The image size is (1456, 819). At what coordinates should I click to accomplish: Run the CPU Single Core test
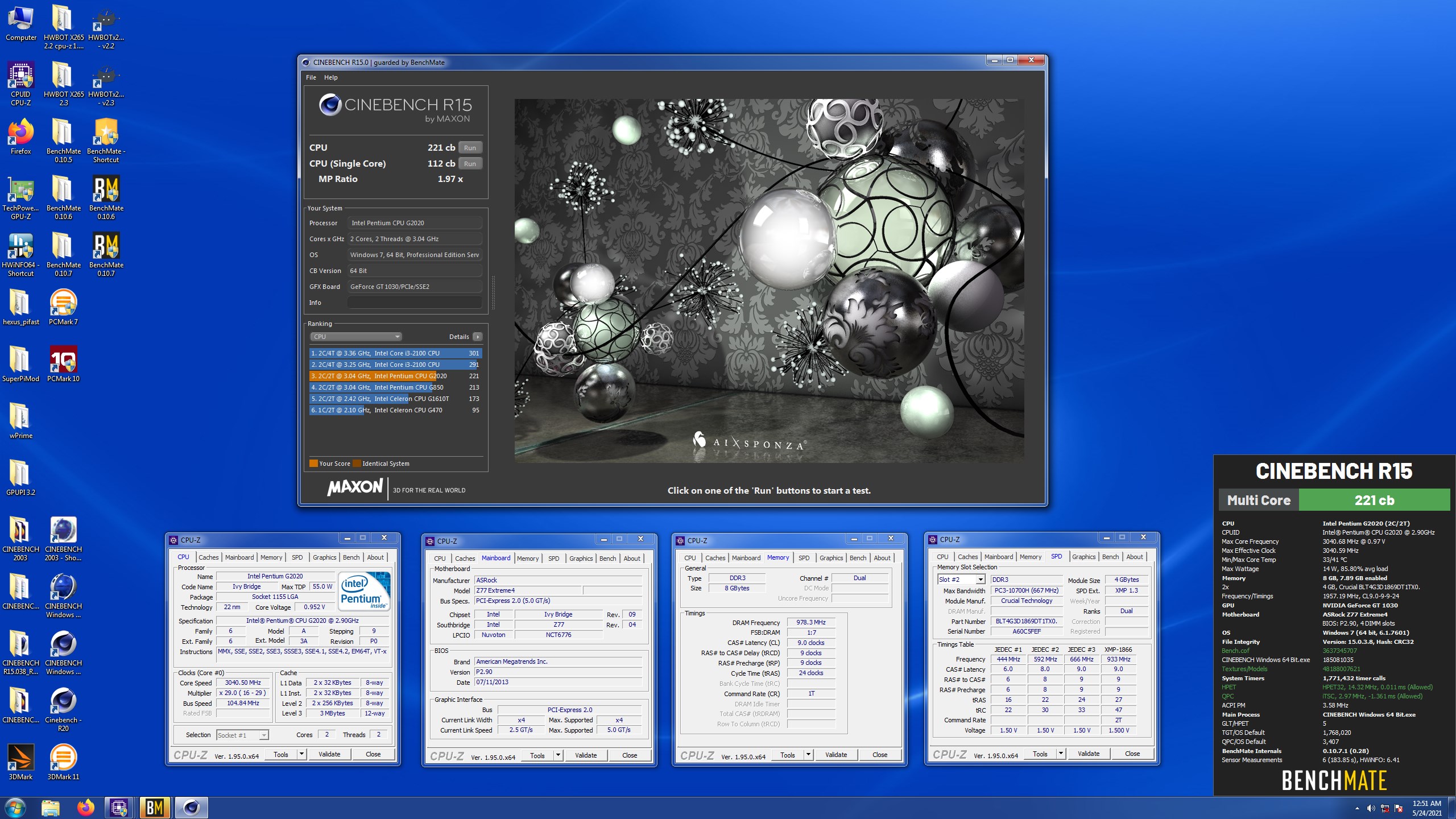click(470, 164)
